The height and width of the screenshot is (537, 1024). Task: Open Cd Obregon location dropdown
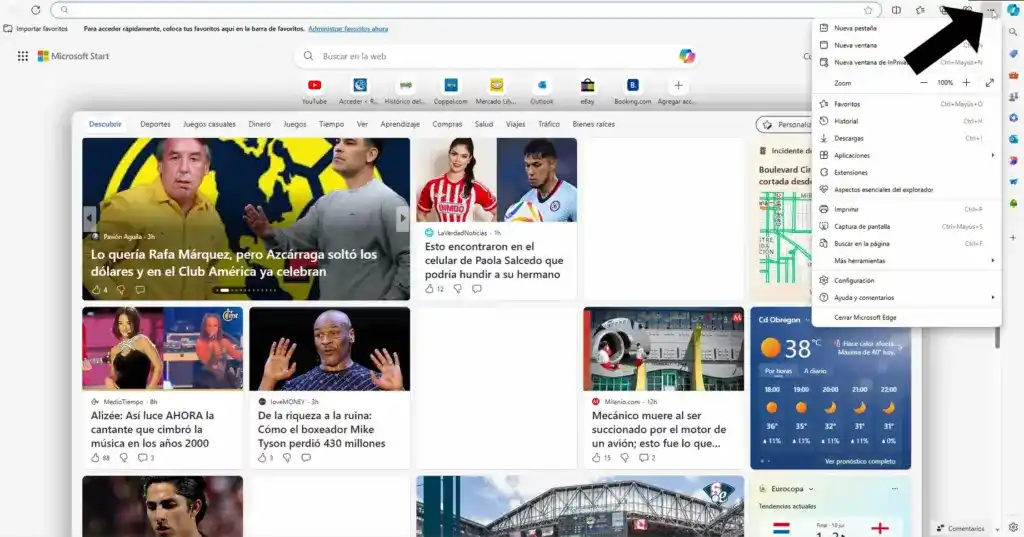(807, 320)
